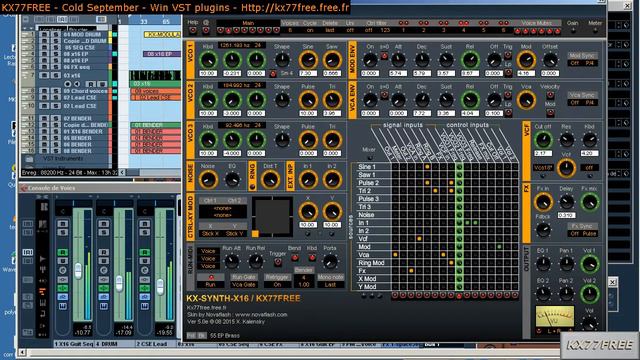Open the Stick Y selector in CTRL-XY MOD
Viewport: 640px width, 360px height.
point(235,233)
